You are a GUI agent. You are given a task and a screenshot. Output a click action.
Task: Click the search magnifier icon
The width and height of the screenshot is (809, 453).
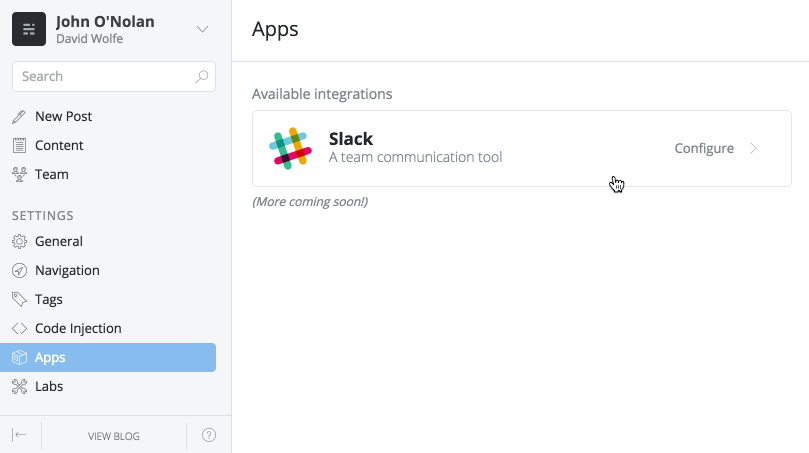coord(202,76)
